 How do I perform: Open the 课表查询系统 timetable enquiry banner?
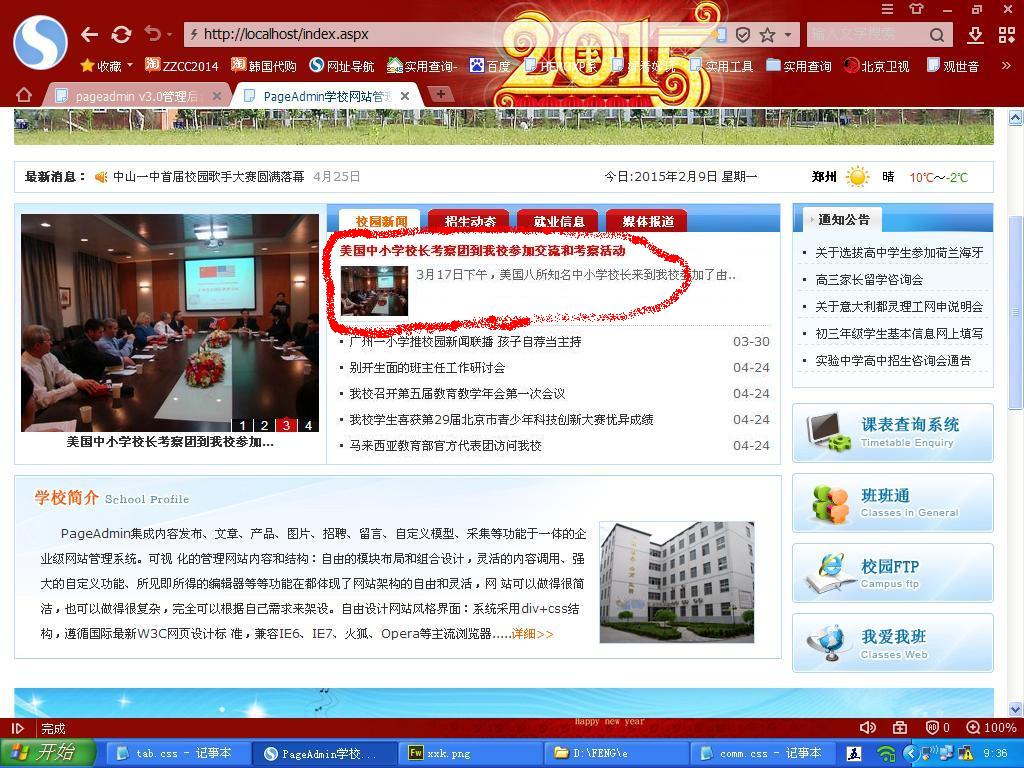tap(892, 432)
